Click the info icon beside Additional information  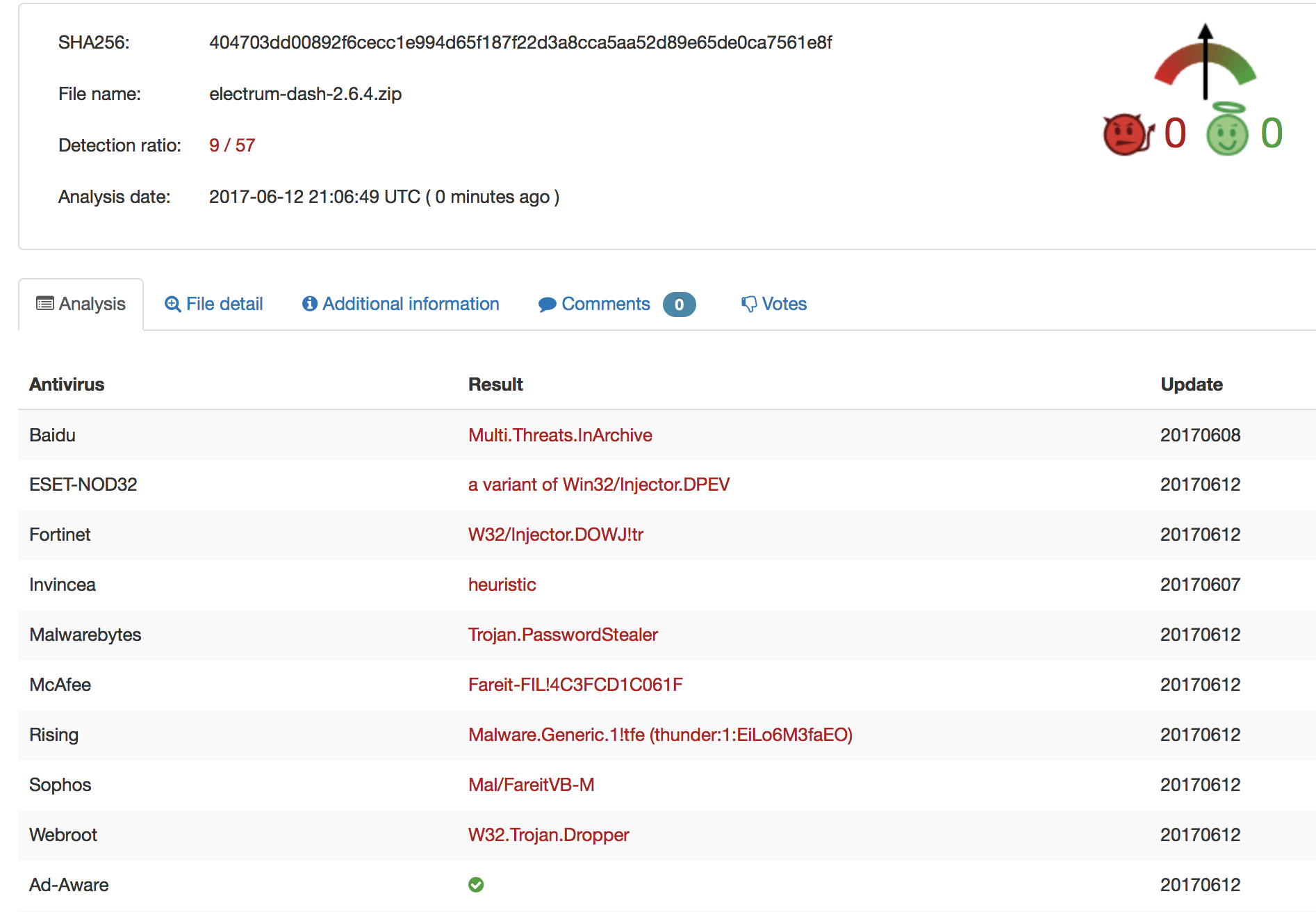coord(310,304)
